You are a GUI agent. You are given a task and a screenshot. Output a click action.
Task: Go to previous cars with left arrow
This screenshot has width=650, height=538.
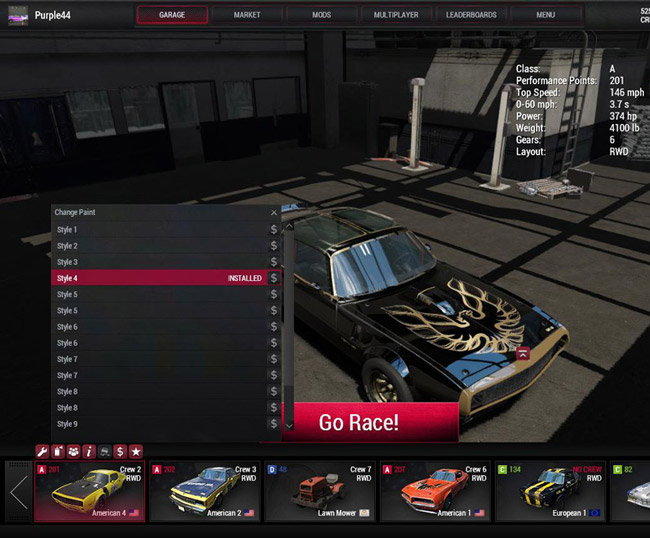coord(19,492)
